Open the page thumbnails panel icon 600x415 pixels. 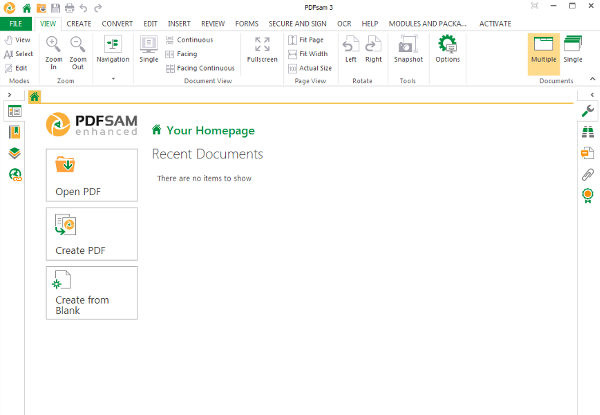(15, 111)
